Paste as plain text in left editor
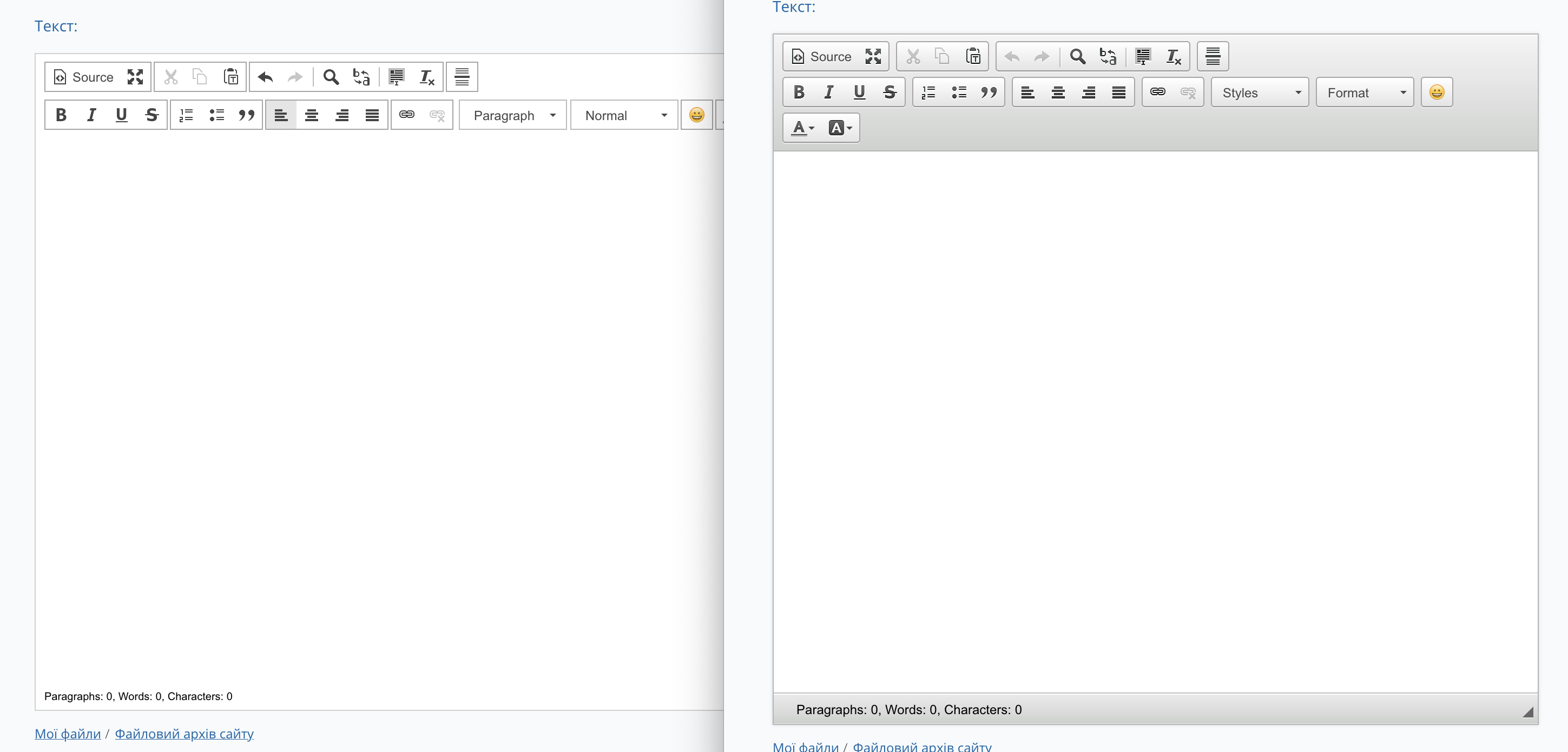 (230, 77)
